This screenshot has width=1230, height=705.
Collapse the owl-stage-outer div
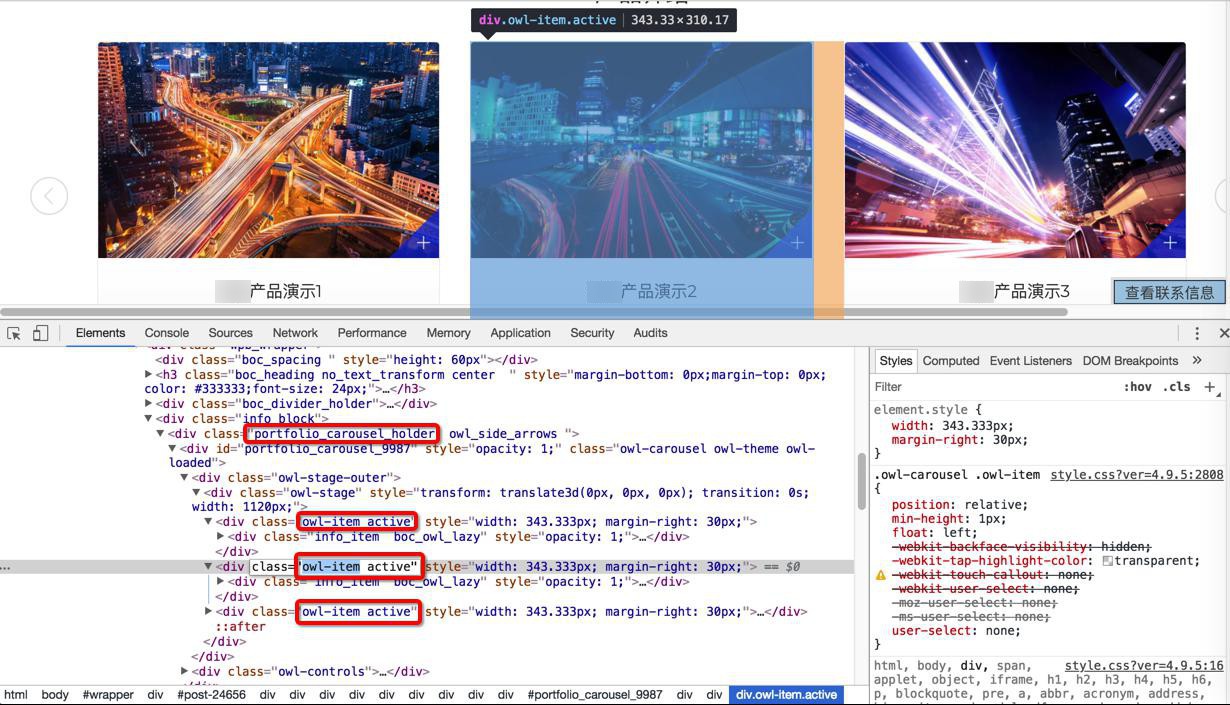[x=184, y=478]
